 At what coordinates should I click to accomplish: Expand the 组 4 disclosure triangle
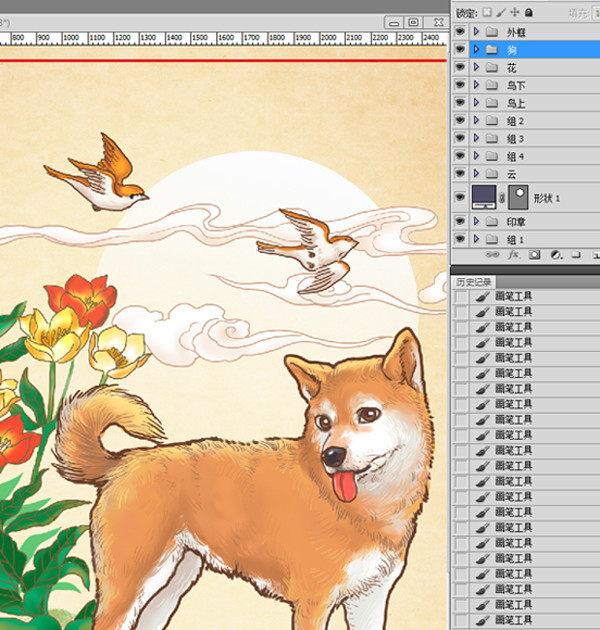click(x=477, y=155)
